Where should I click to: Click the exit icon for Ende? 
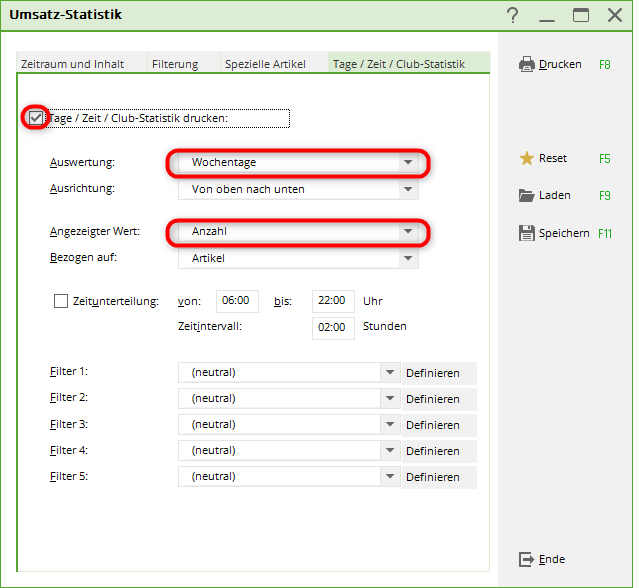tap(527, 559)
